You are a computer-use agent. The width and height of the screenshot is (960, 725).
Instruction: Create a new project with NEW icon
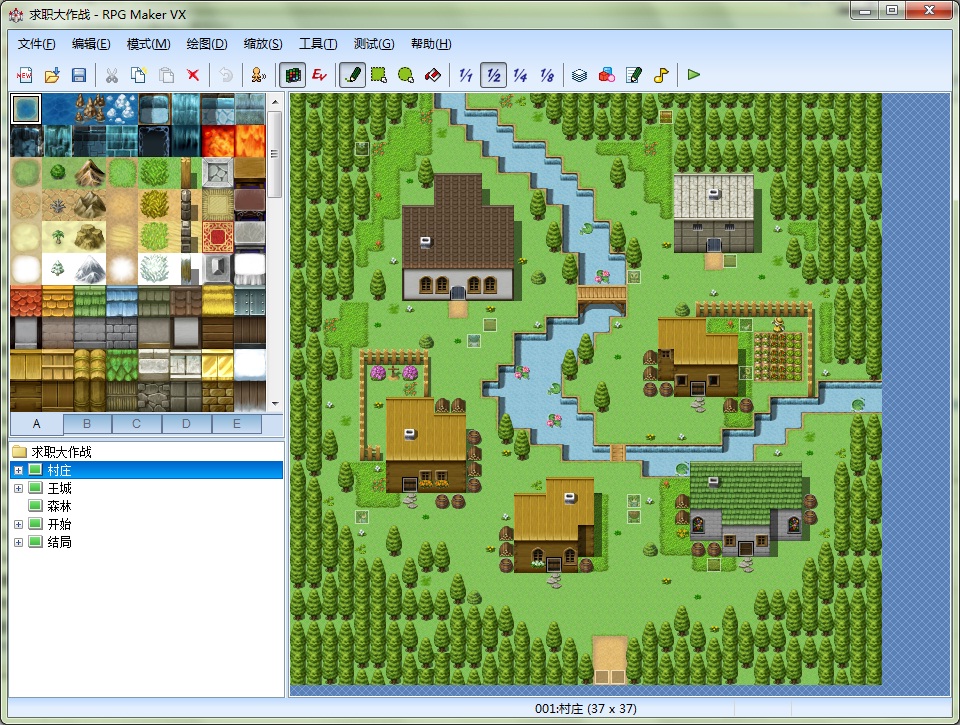(24, 75)
